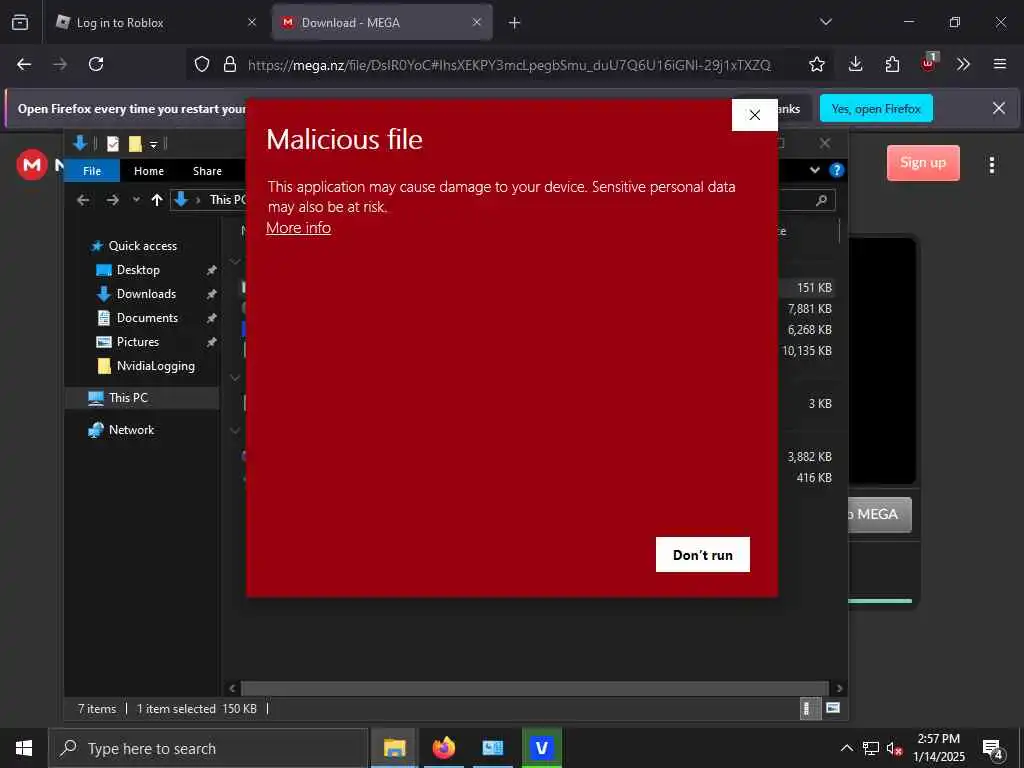Open recent locations dropdown in File Explorer

136,200
